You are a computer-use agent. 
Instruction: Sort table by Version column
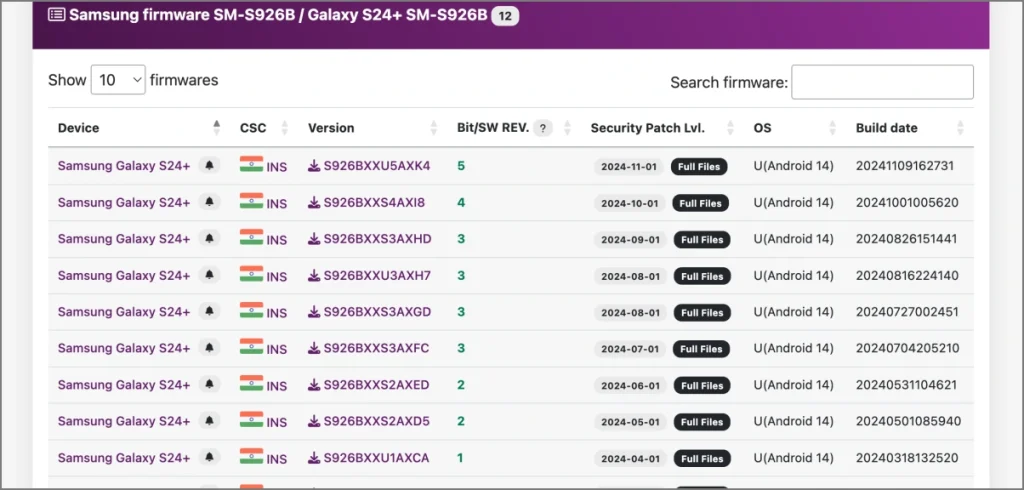coord(434,128)
